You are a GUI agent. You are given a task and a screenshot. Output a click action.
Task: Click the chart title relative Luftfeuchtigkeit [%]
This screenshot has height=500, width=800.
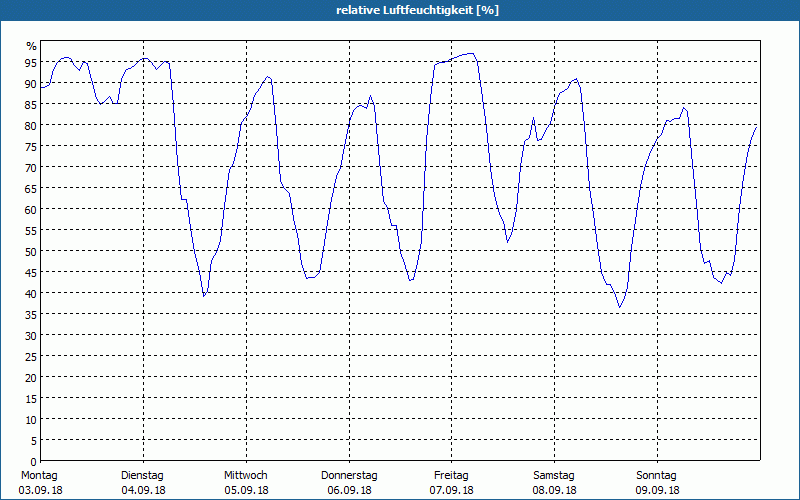point(417,10)
